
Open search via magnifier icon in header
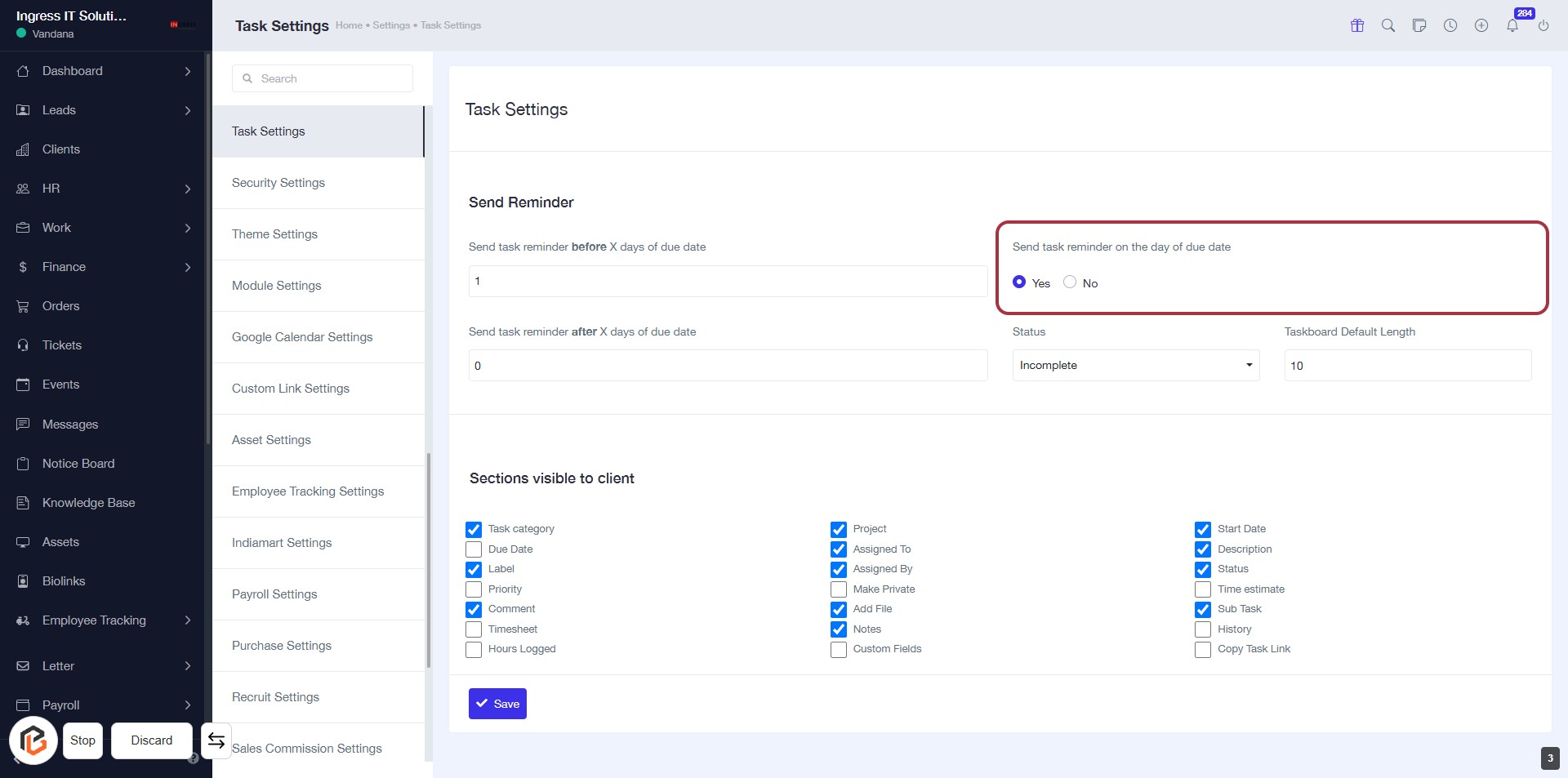pos(1388,25)
